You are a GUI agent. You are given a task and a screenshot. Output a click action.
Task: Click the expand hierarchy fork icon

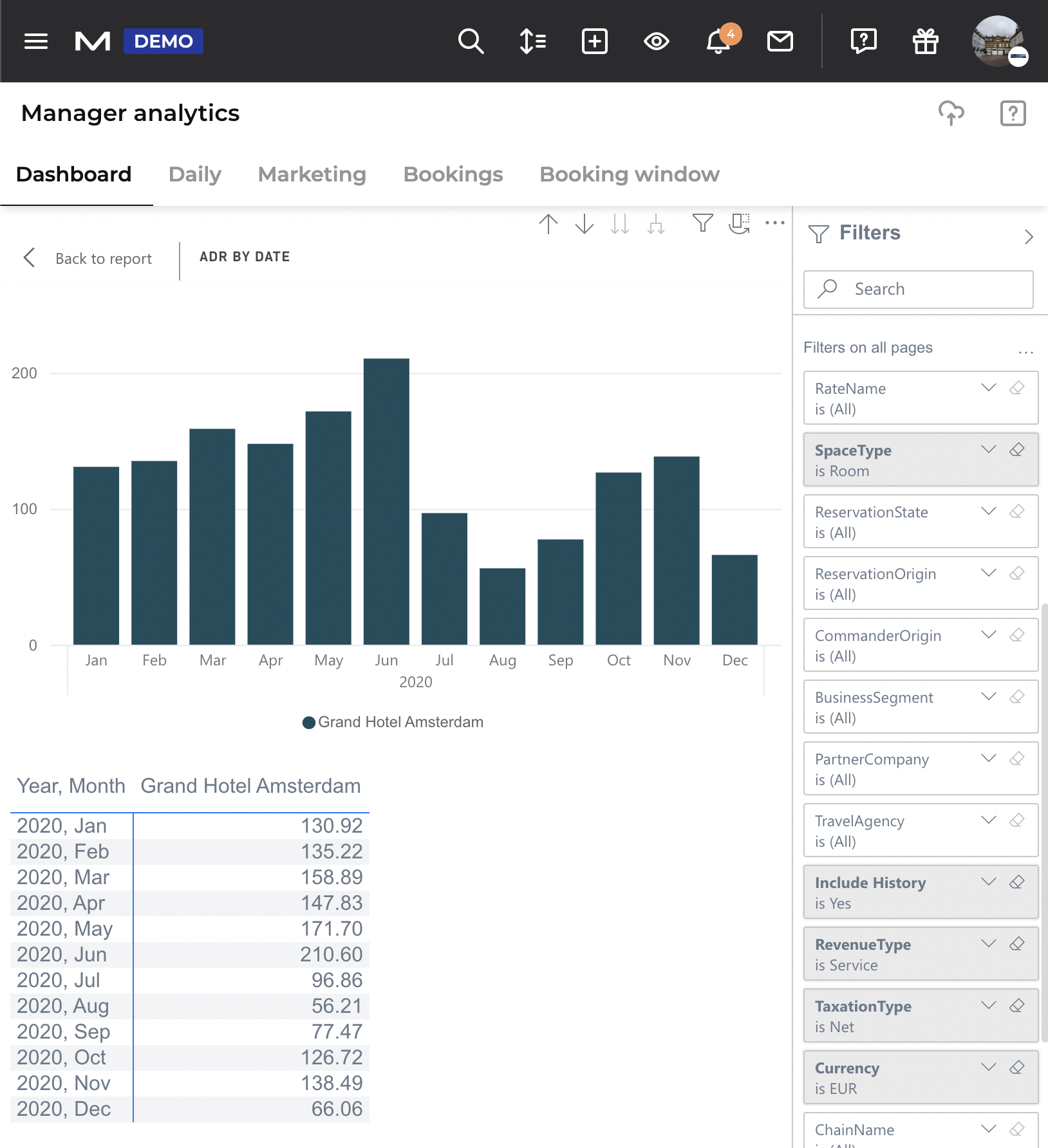pyautogui.click(x=656, y=224)
